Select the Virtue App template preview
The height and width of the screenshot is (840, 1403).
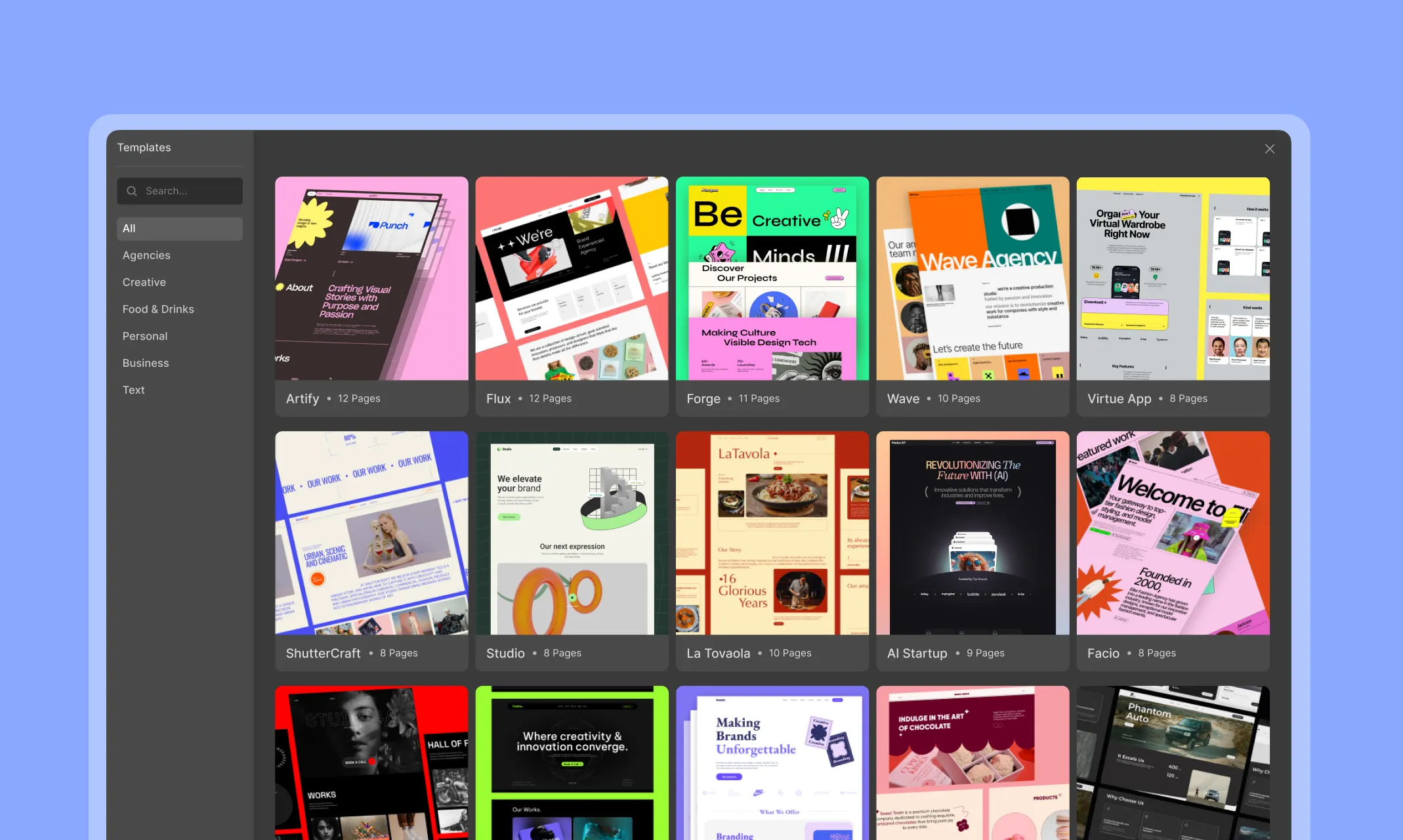point(1173,278)
